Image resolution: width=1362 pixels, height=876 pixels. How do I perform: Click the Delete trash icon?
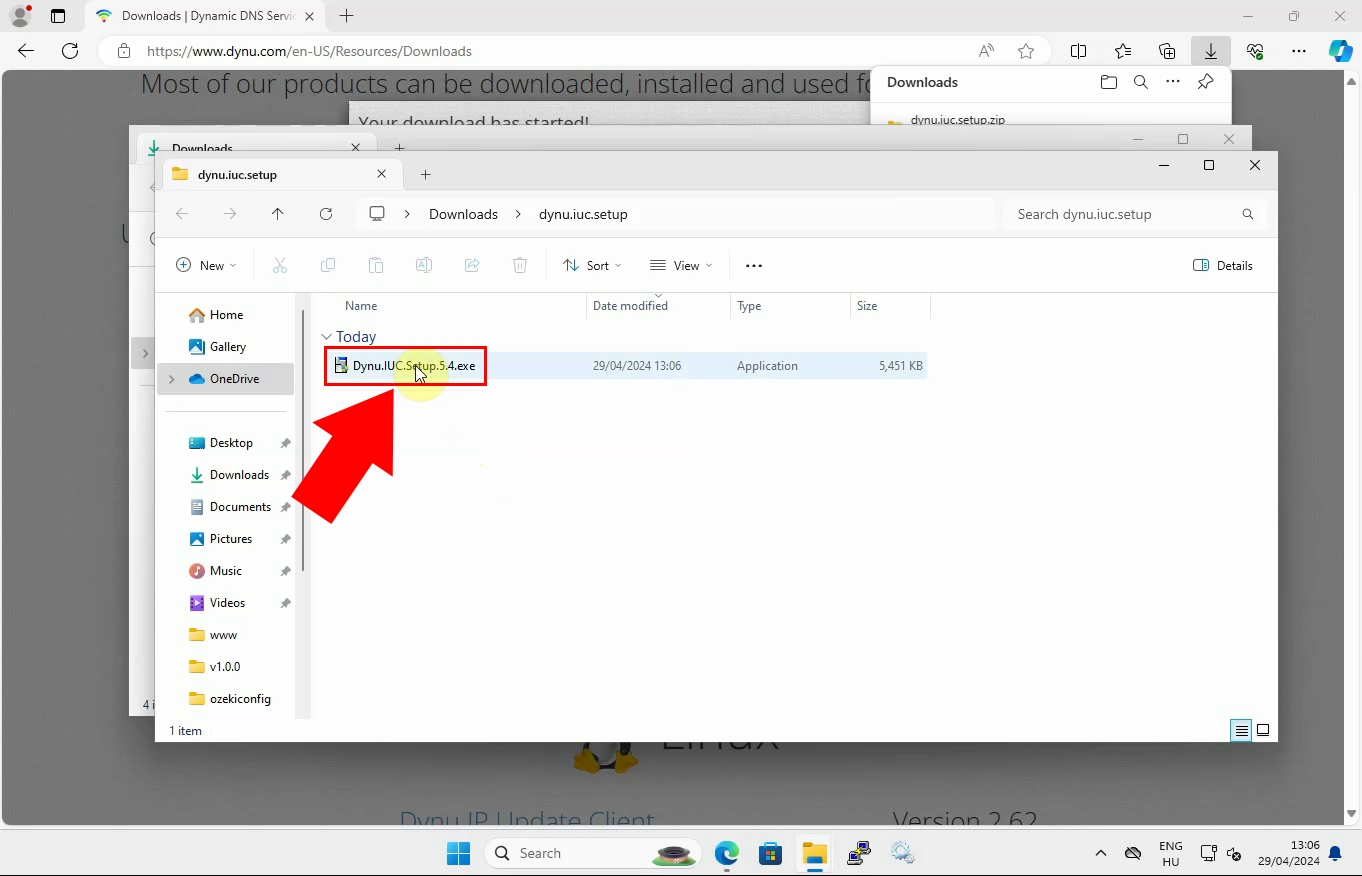tap(520, 265)
